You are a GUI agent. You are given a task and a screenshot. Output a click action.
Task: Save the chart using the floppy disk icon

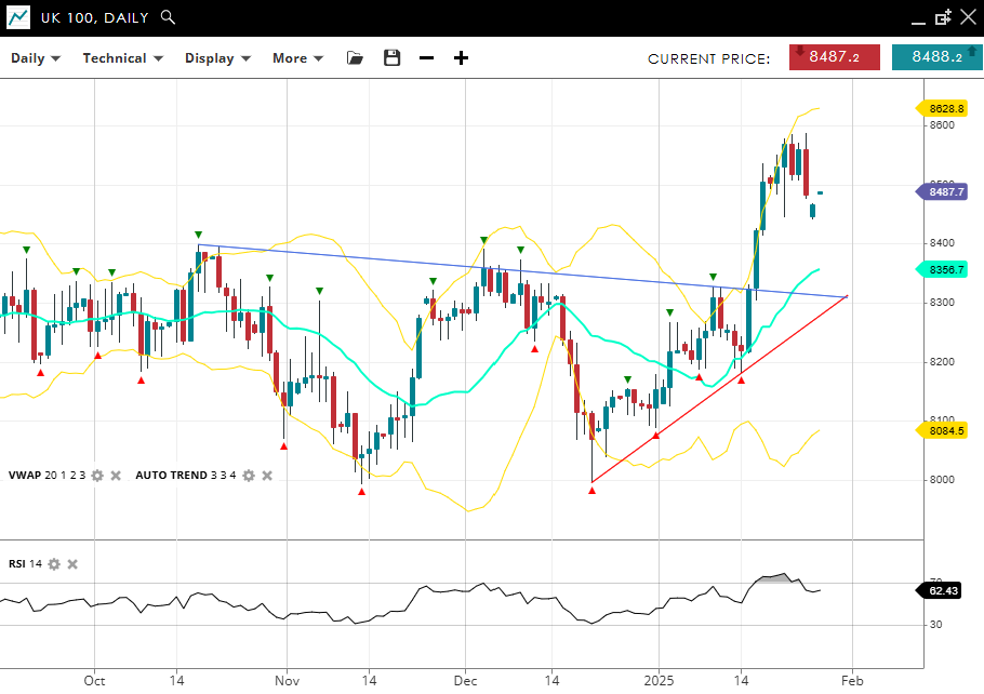coord(392,58)
